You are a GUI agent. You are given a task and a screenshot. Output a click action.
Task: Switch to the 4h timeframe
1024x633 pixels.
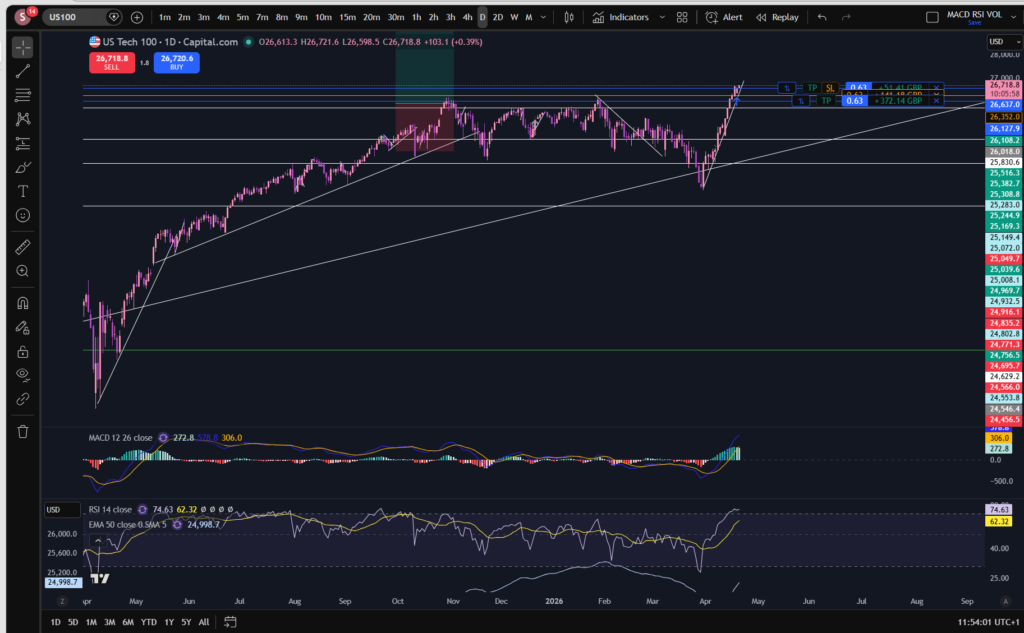point(467,18)
